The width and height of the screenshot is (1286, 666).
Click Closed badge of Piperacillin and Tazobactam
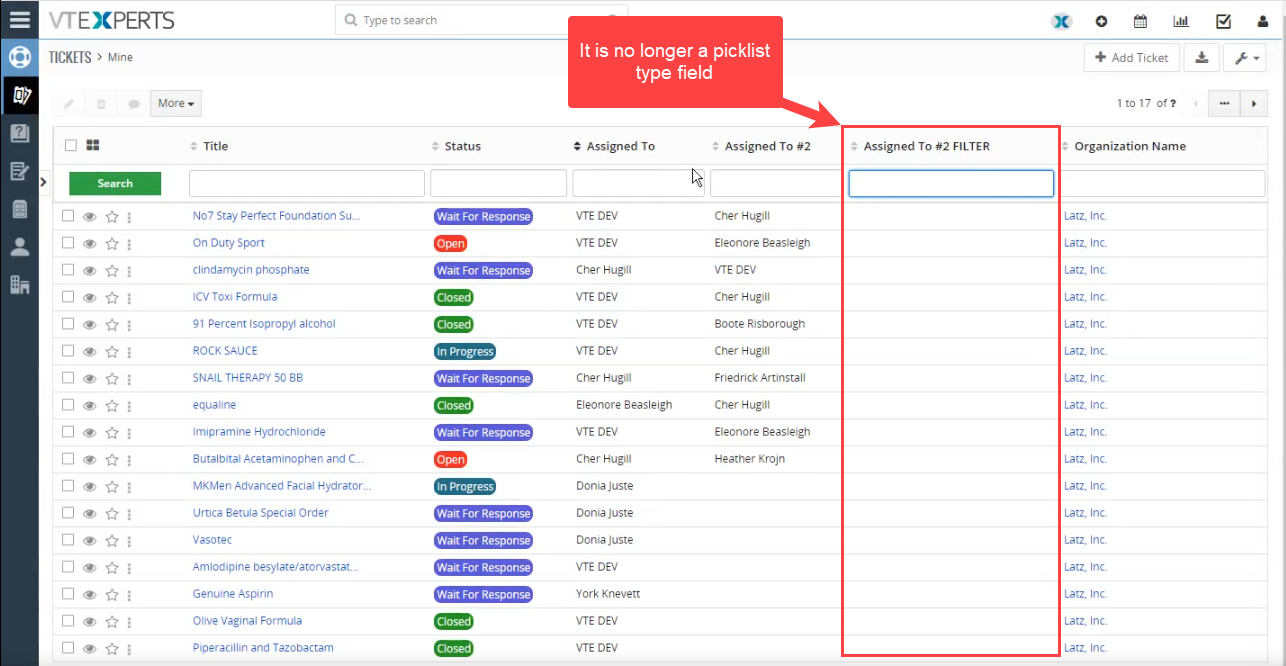pos(453,648)
